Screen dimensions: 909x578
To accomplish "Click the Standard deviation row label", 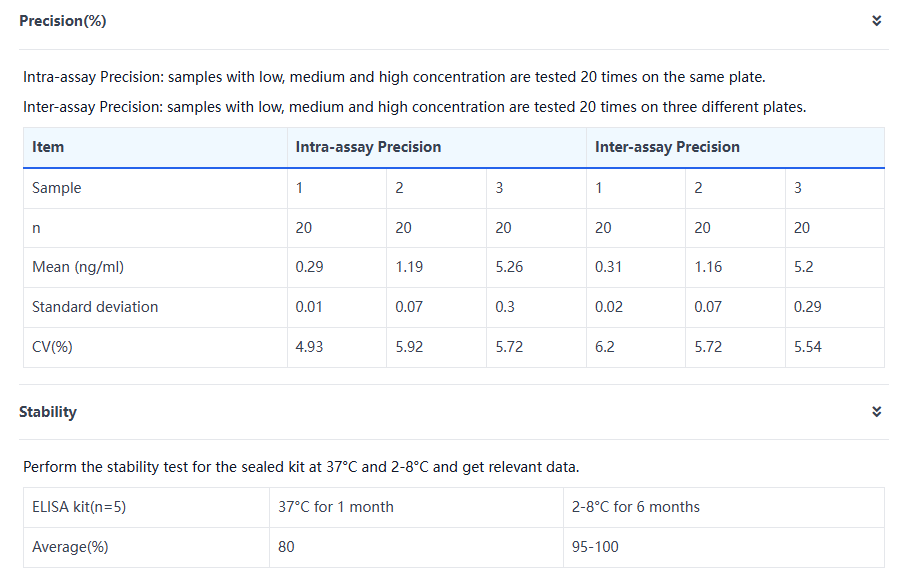I will (x=95, y=307).
